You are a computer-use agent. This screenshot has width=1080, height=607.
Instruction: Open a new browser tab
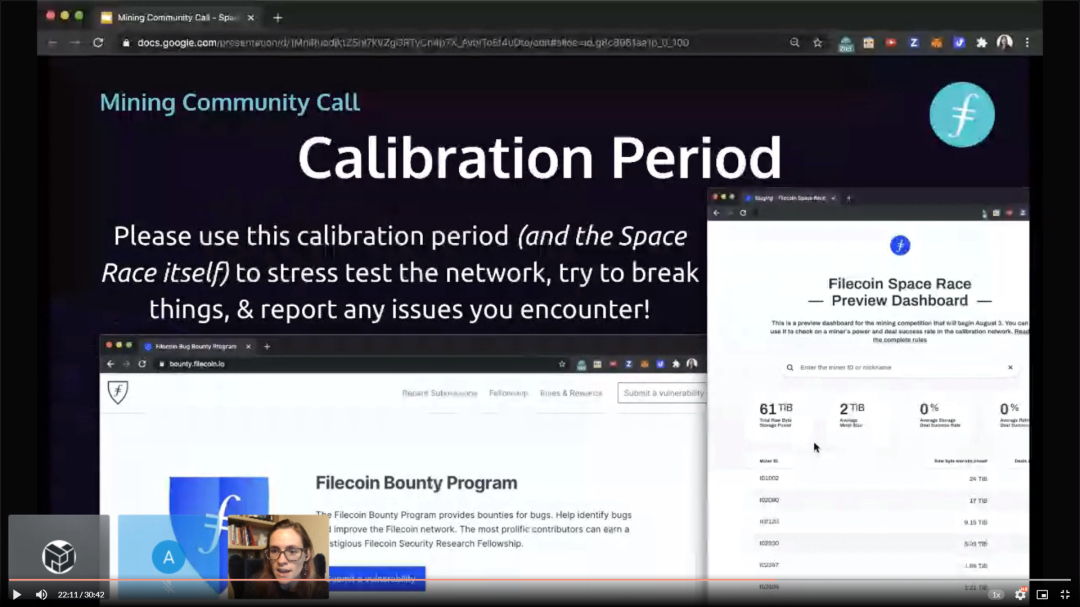point(278,18)
